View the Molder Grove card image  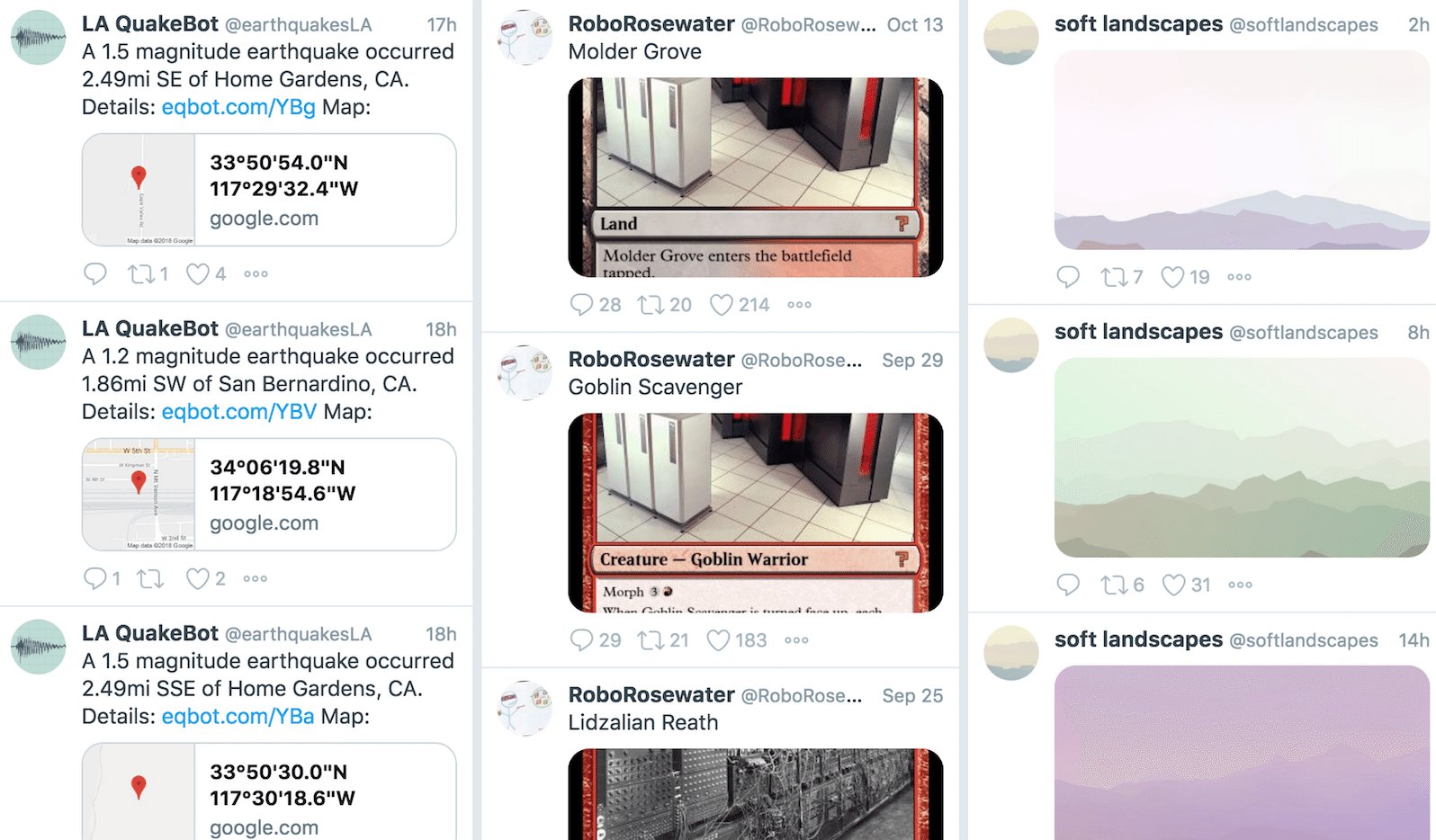756,177
